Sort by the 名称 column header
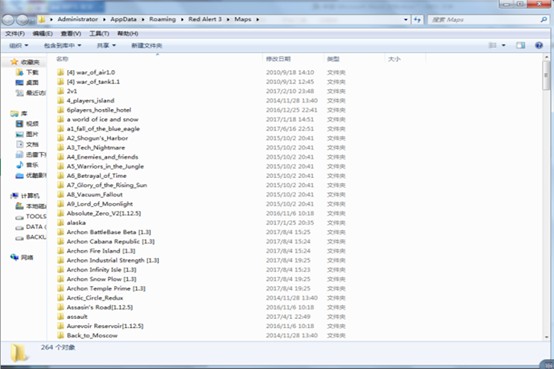The height and width of the screenshot is (369, 554). point(62,59)
